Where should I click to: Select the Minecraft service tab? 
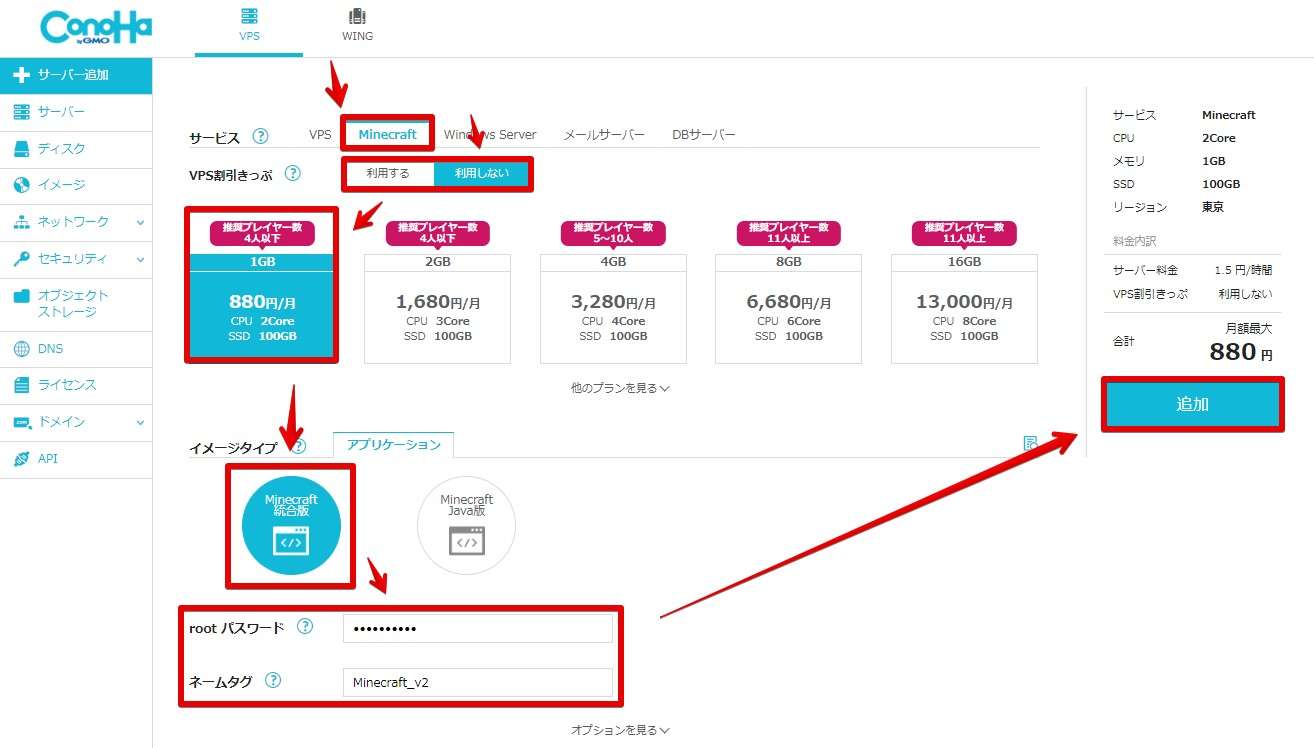coord(388,135)
